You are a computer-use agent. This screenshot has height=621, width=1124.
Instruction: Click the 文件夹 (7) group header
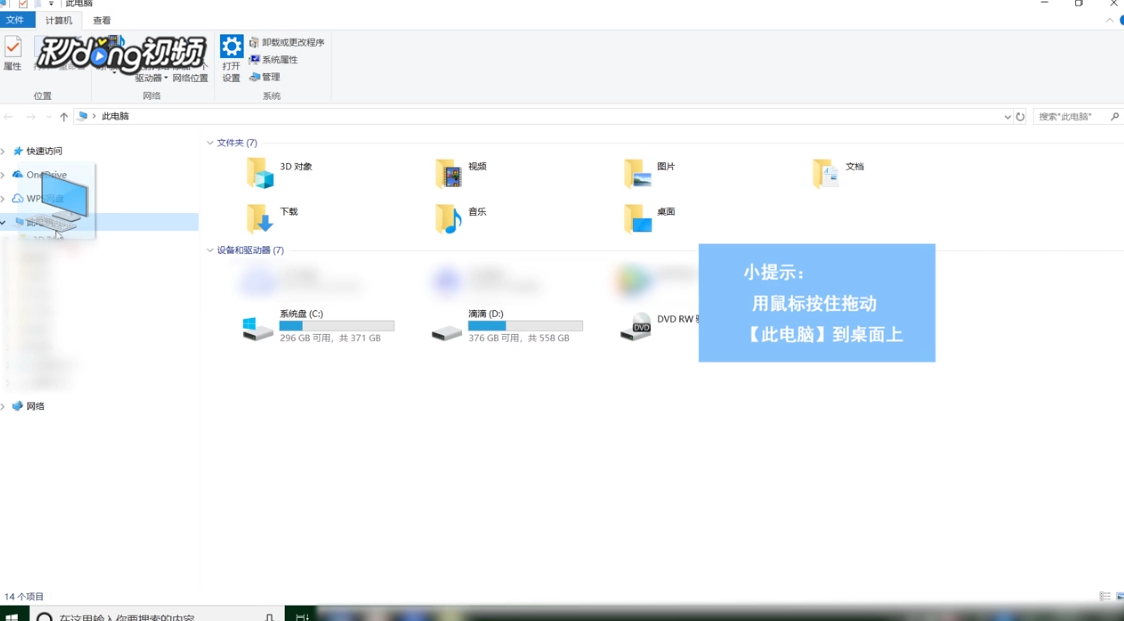click(237, 143)
